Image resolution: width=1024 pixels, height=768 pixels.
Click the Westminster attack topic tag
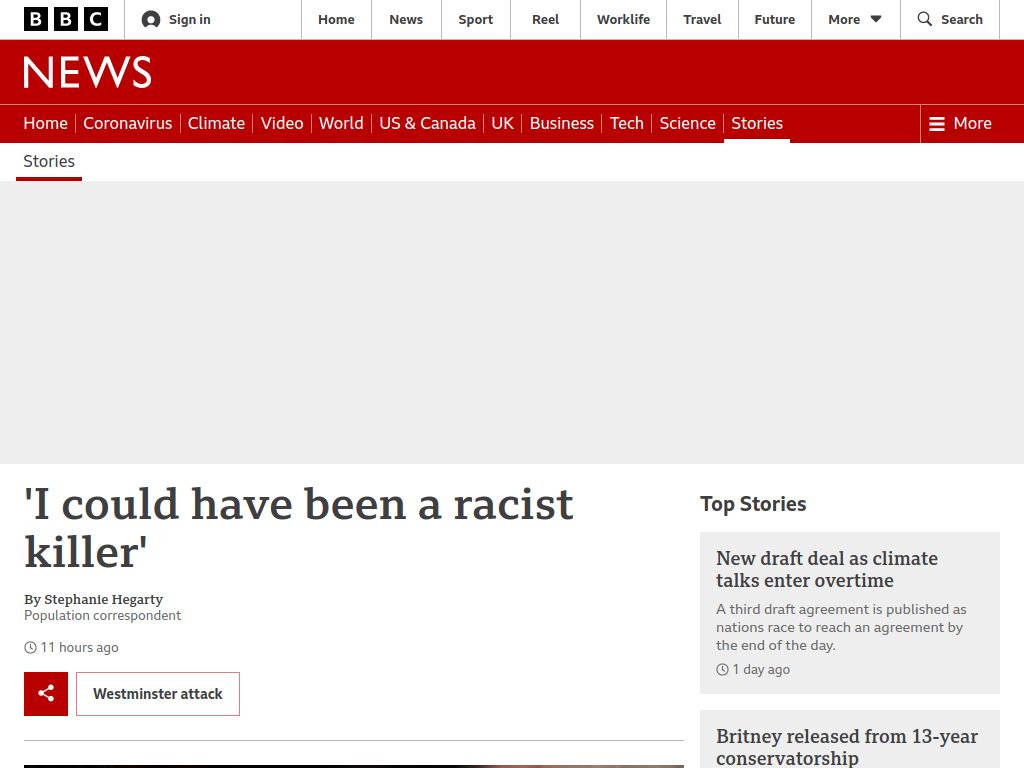(x=158, y=694)
